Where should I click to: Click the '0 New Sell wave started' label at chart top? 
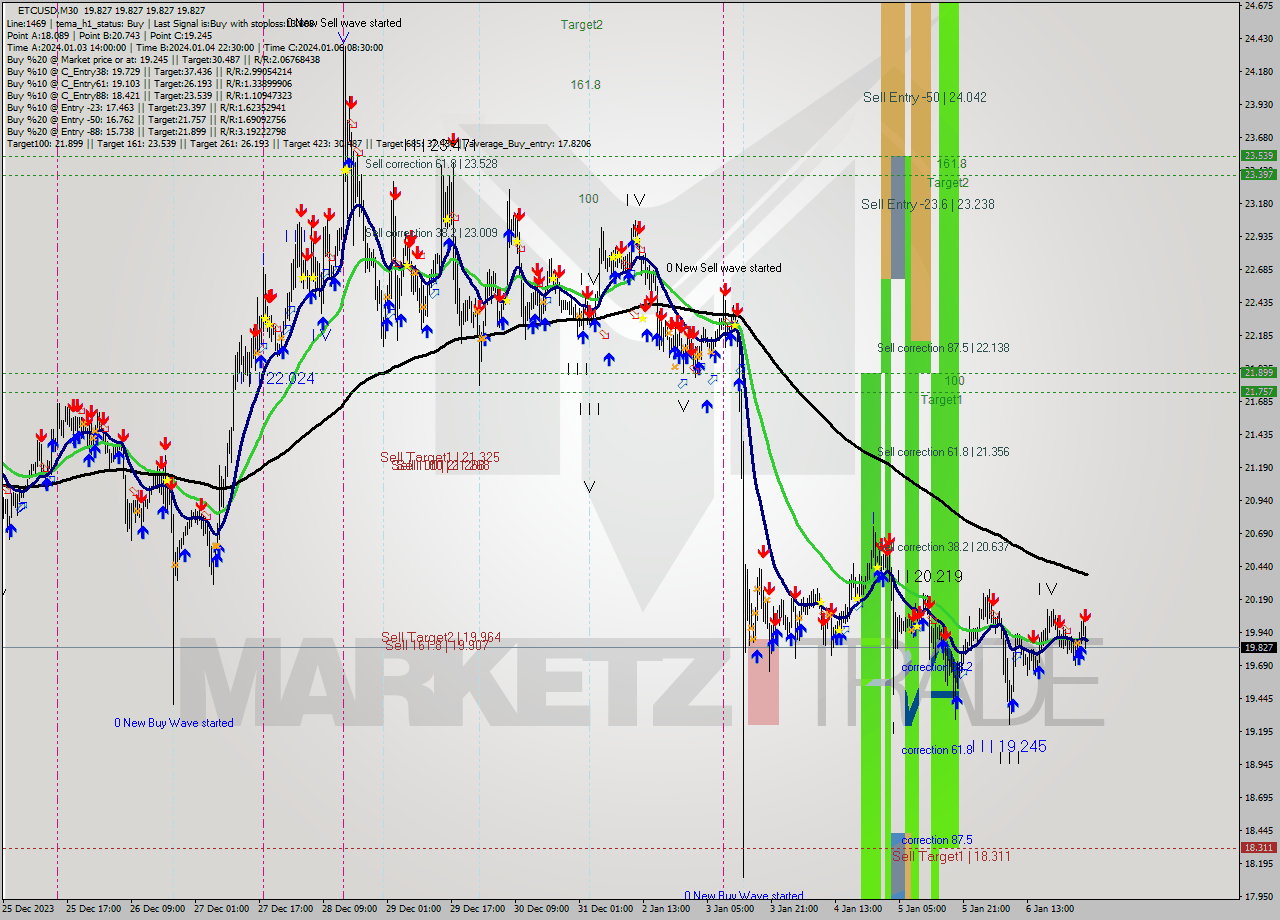click(344, 23)
